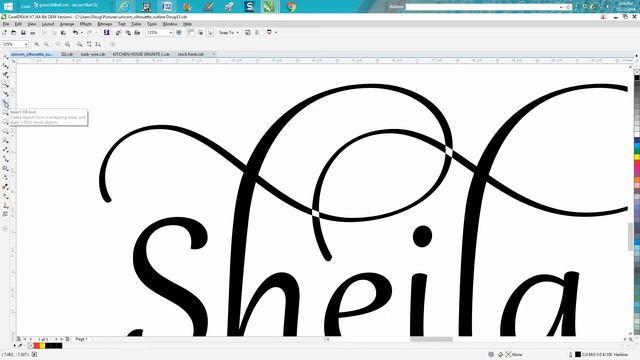Screen dimensions: 640x360
Task: Click Zoom to page width icon
Action: [89, 44]
